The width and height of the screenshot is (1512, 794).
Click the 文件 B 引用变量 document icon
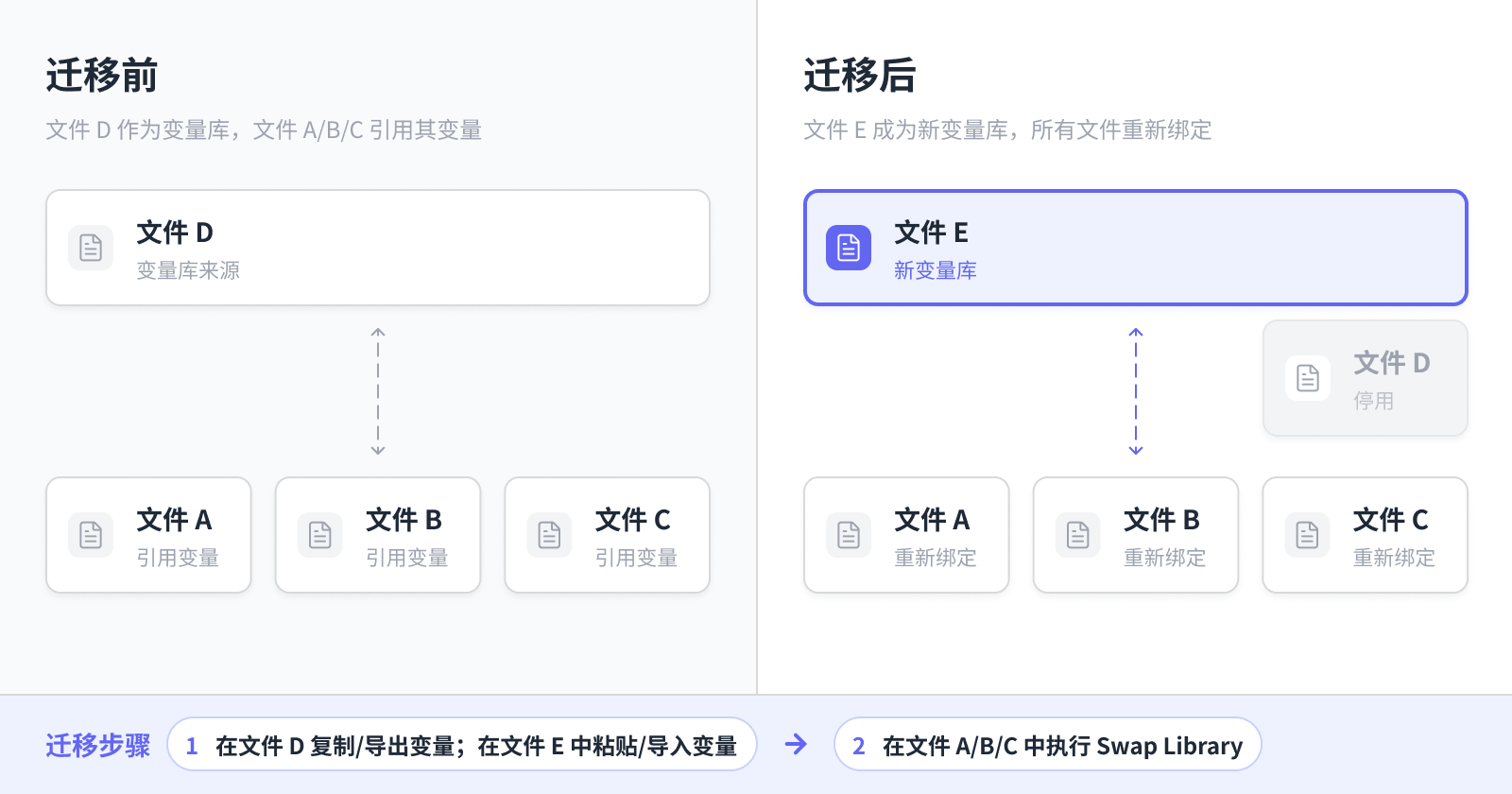[x=320, y=535]
